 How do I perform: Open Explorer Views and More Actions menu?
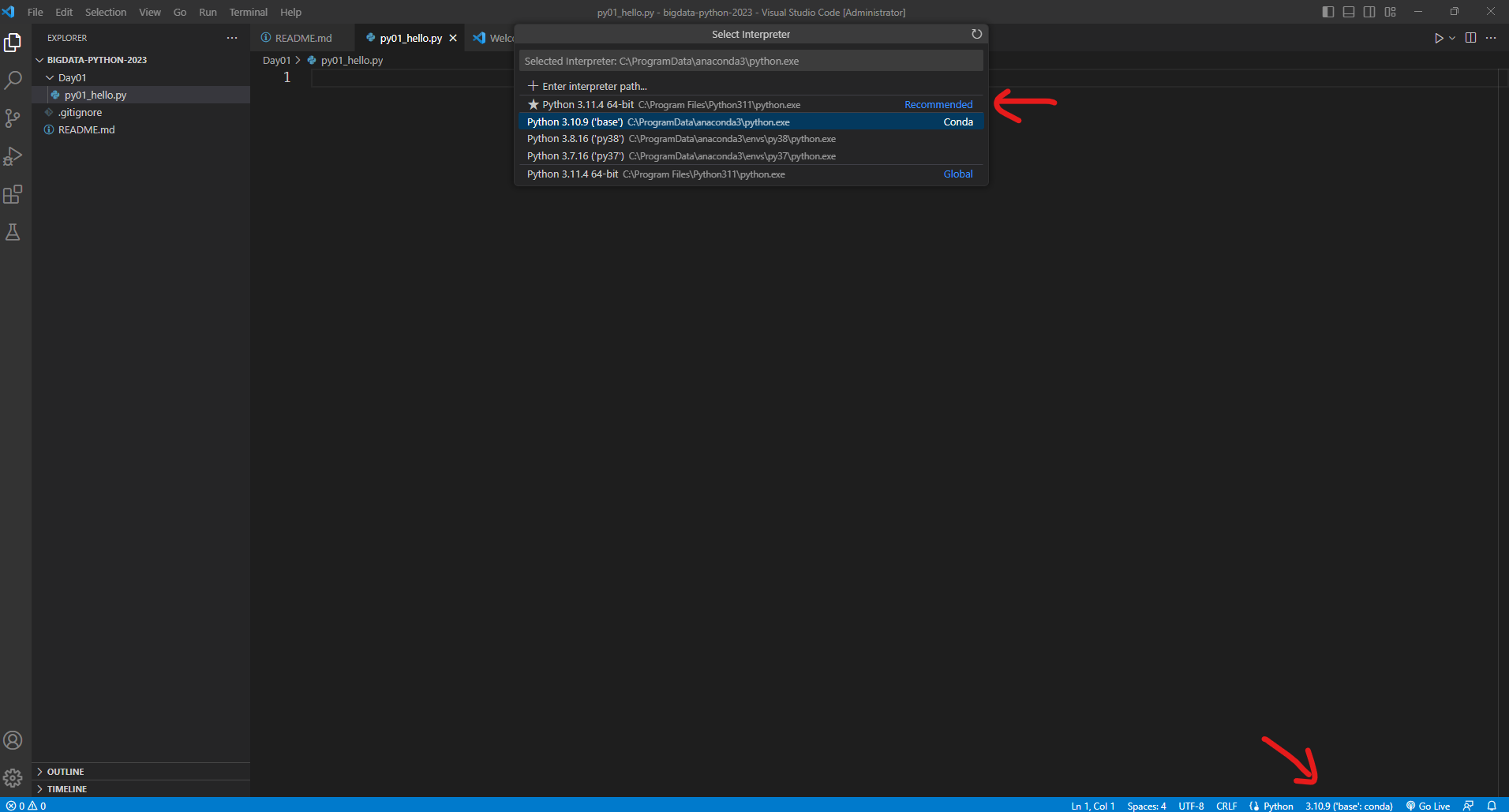tap(232, 38)
